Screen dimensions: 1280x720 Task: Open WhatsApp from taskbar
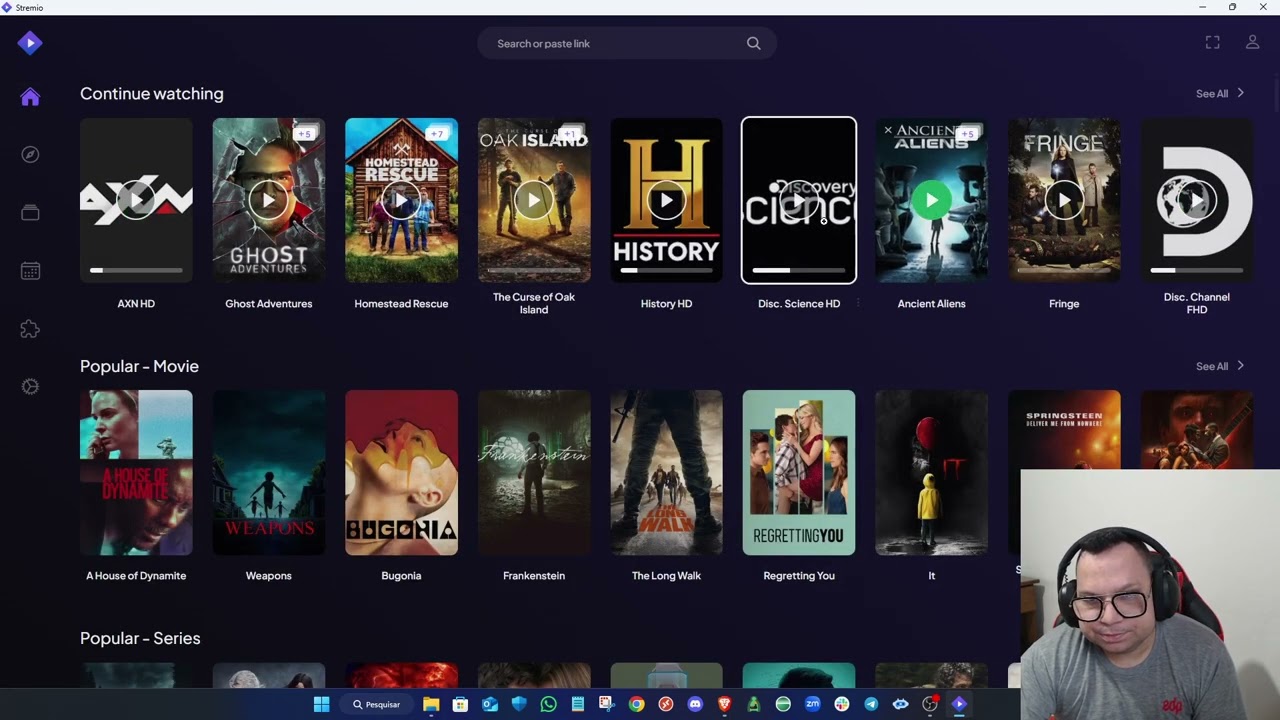pyautogui.click(x=548, y=704)
